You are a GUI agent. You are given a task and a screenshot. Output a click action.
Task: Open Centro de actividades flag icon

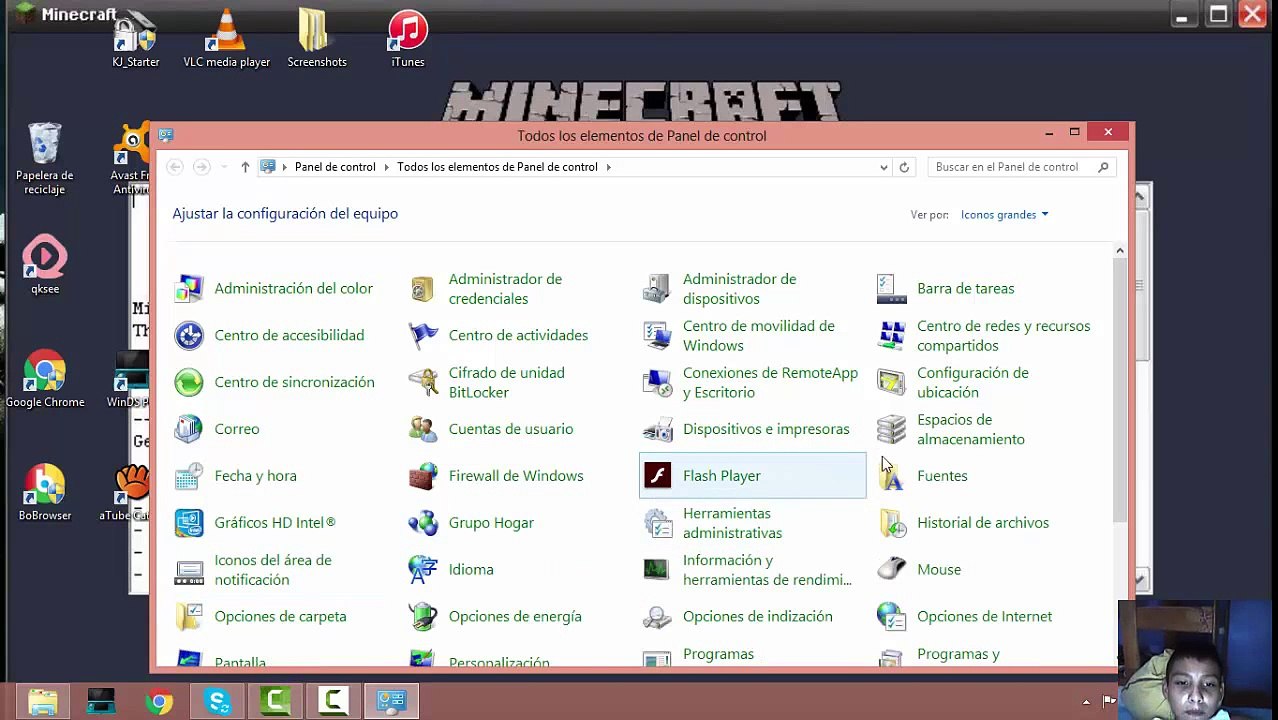pyautogui.click(x=422, y=335)
